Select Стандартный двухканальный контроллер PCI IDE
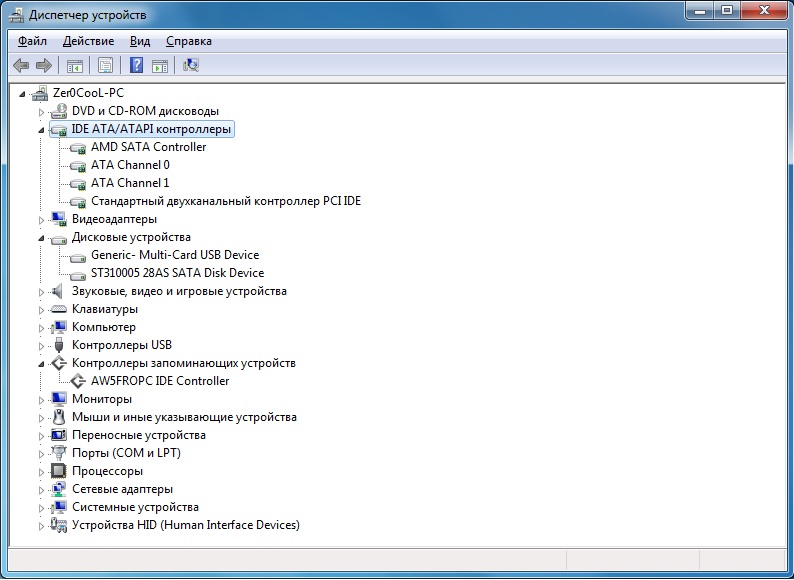The height and width of the screenshot is (580, 794). point(226,201)
